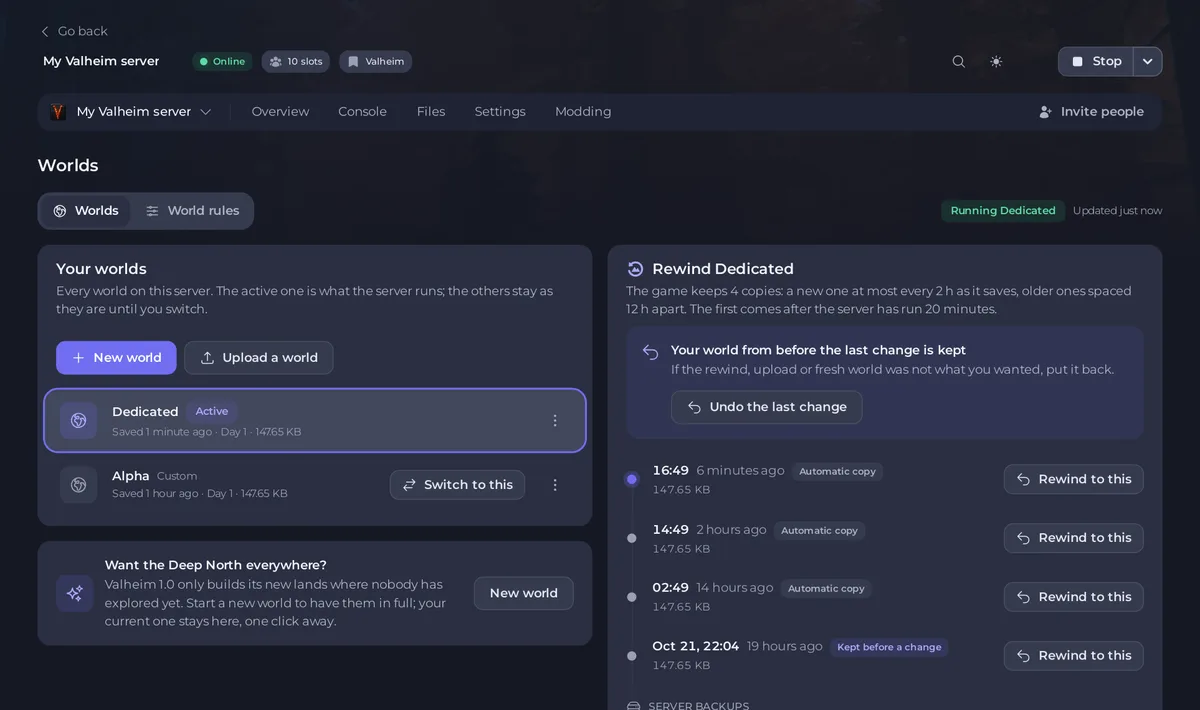Screen dimensions: 1200x710
Task: Expand the Stop button dropdown arrow
Action: pos(1148,61)
